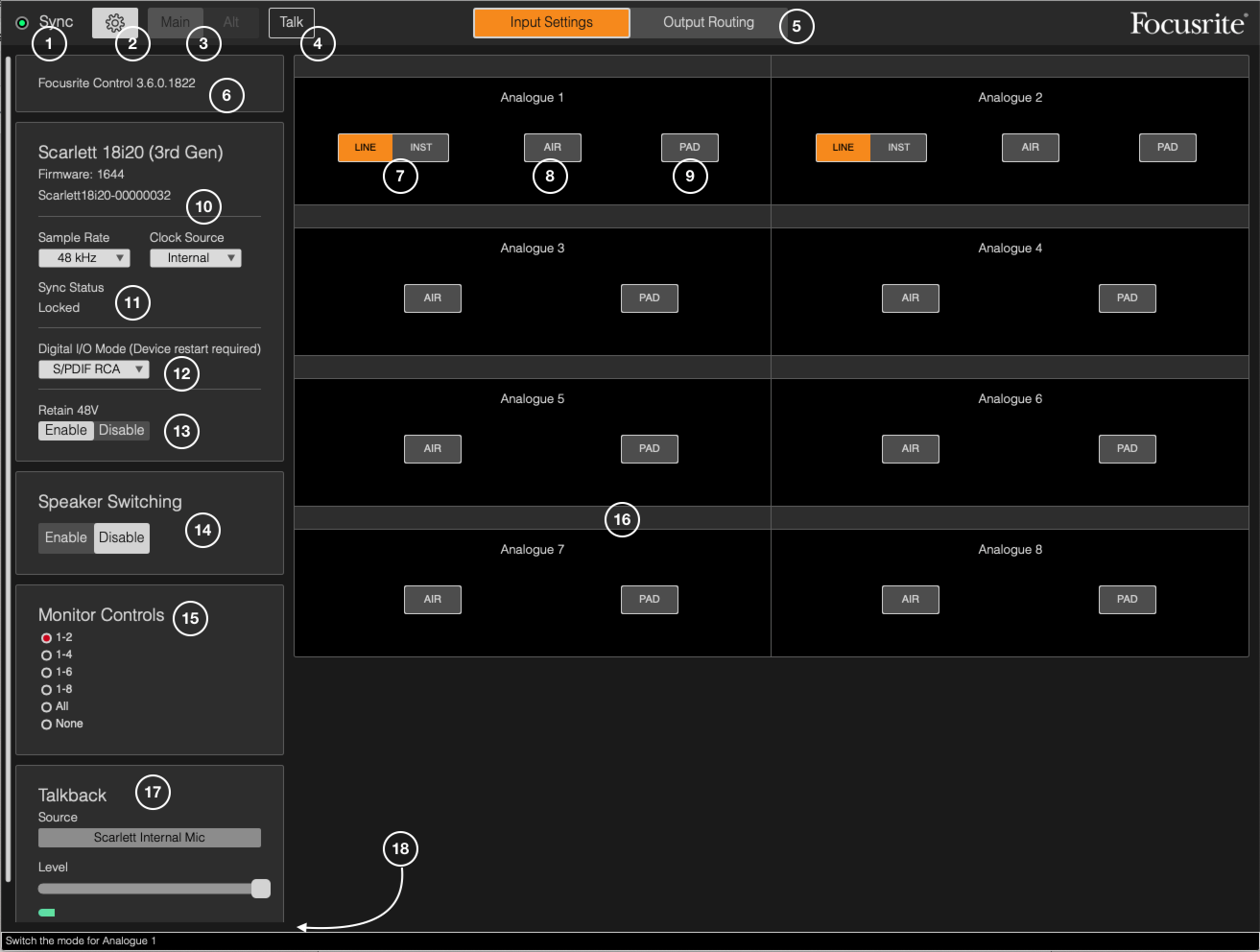Click the Scarlett Internal Mic source field

click(x=149, y=838)
